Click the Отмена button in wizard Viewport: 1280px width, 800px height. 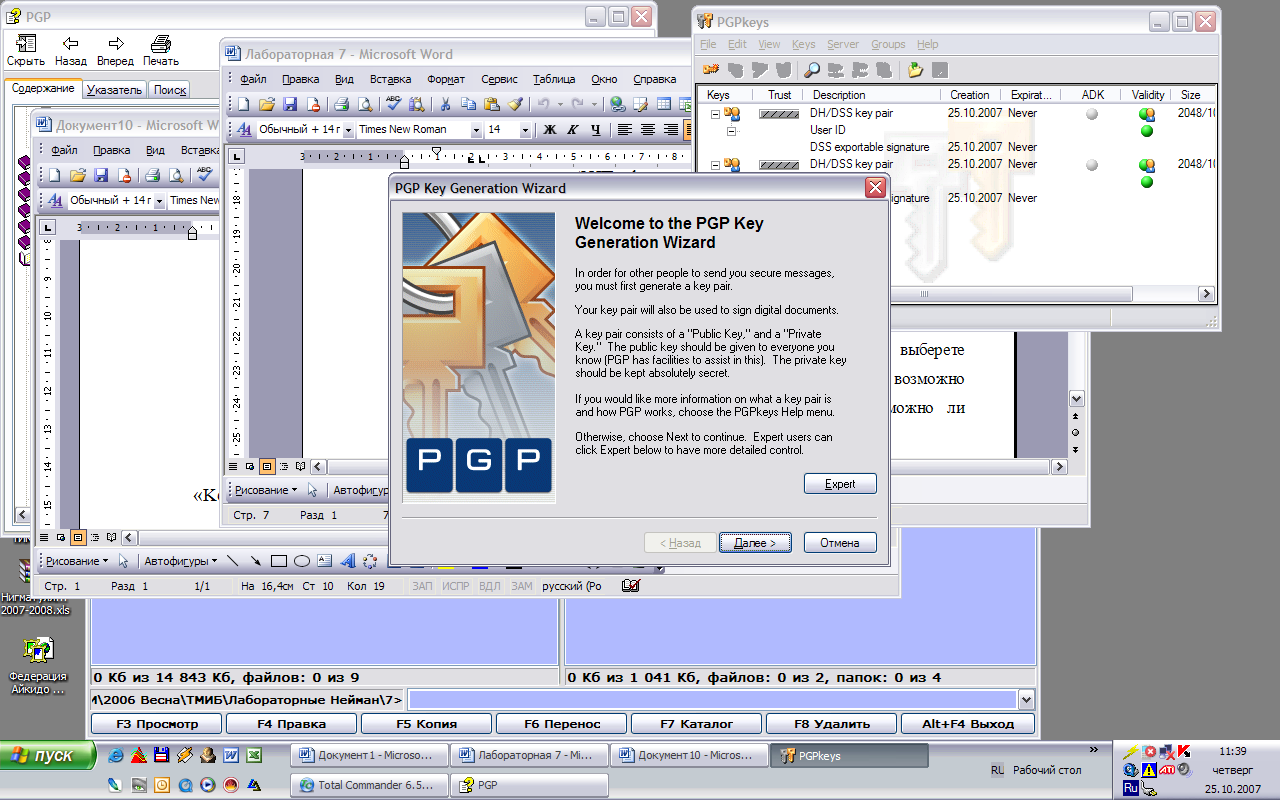coord(840,543)
